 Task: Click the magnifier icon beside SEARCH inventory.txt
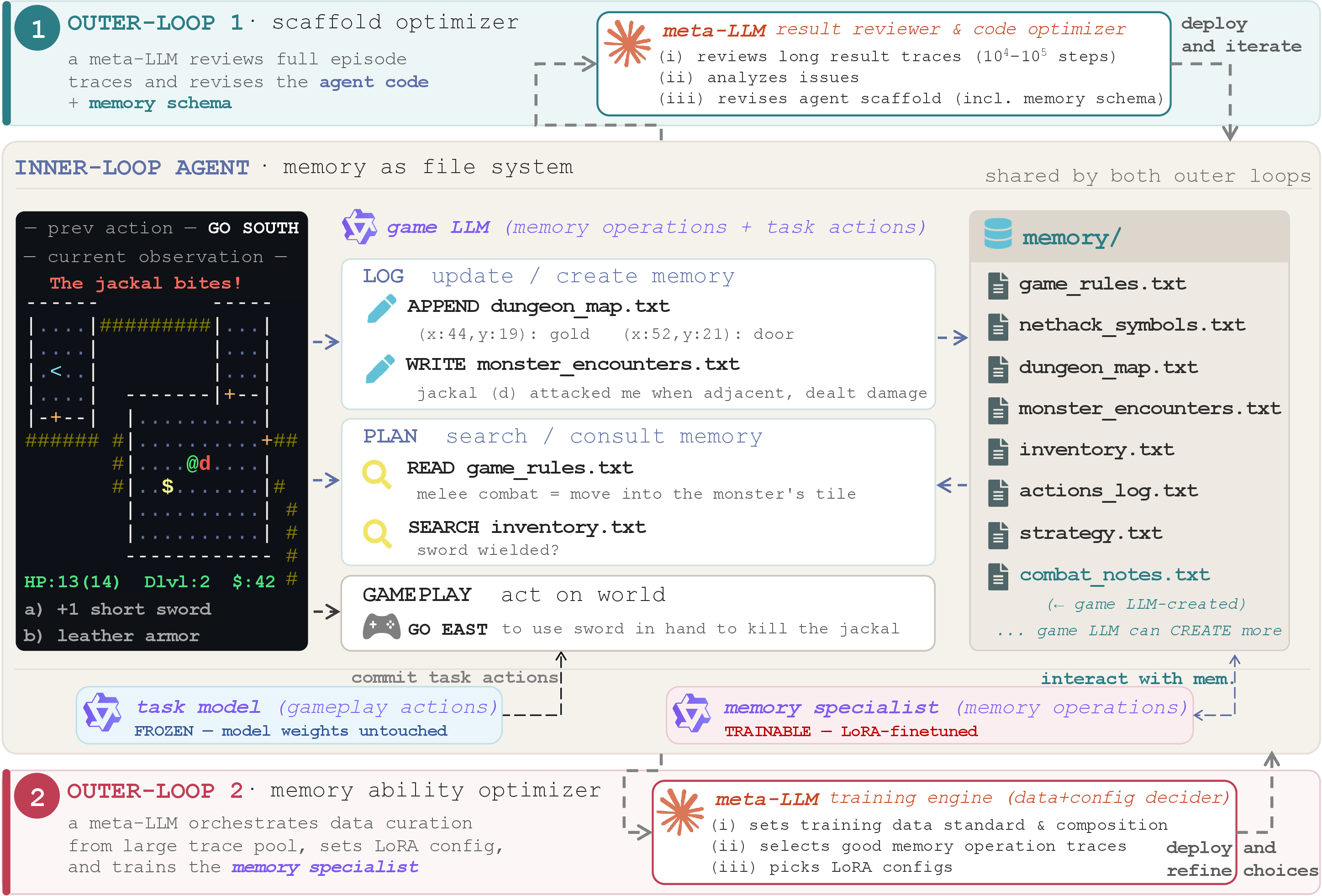pos(378,533)
